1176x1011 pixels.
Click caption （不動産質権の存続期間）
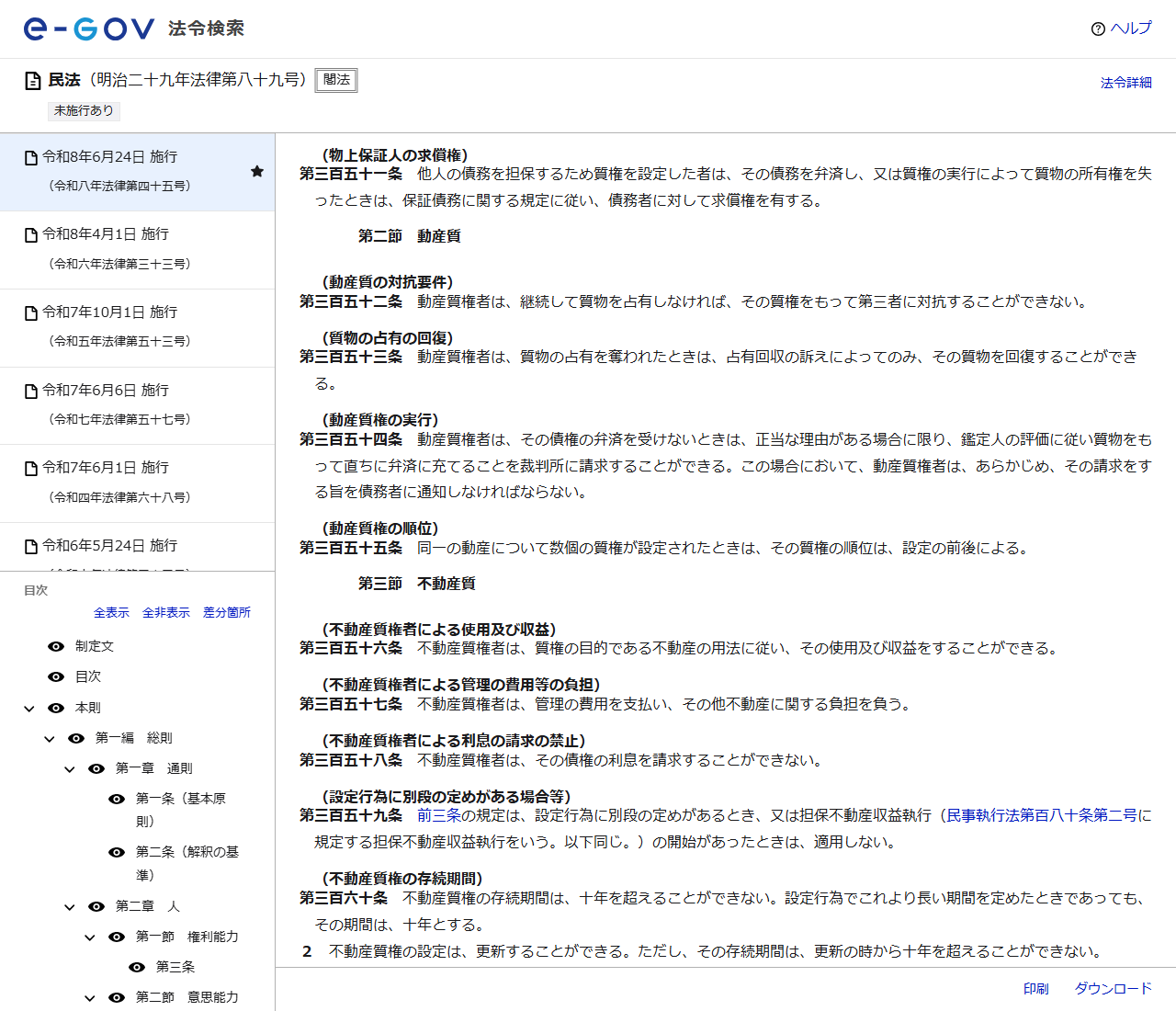click(402, 879)
